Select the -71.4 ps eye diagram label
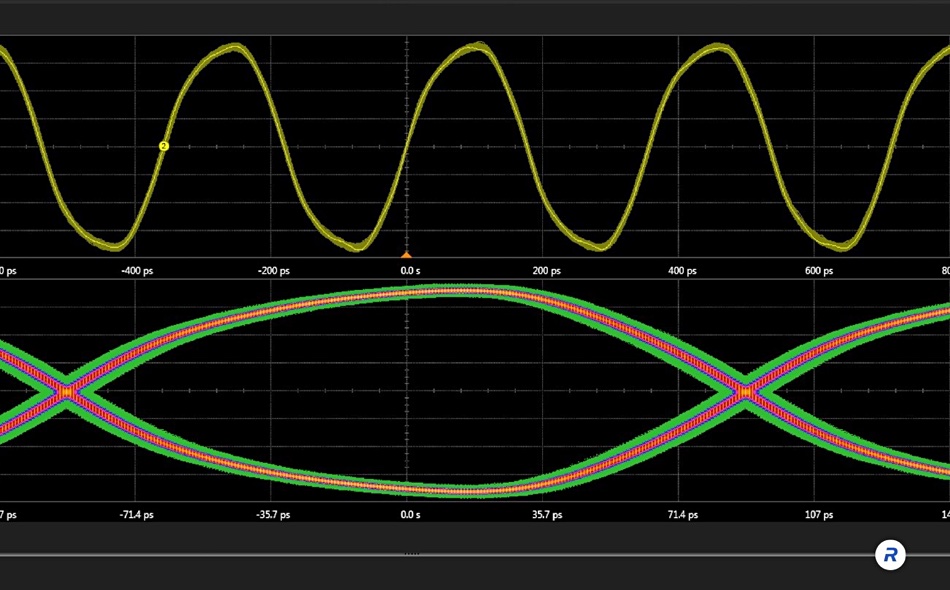950x590 pixels. point(136,515)
